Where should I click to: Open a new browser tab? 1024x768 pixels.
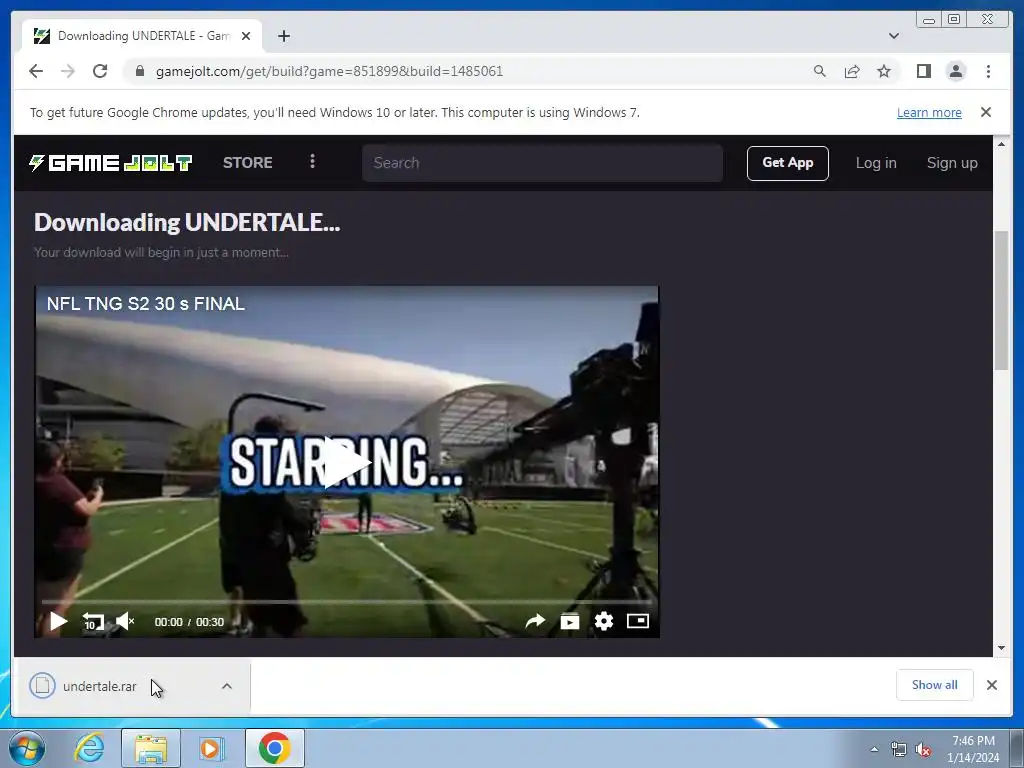click(283, 36)
